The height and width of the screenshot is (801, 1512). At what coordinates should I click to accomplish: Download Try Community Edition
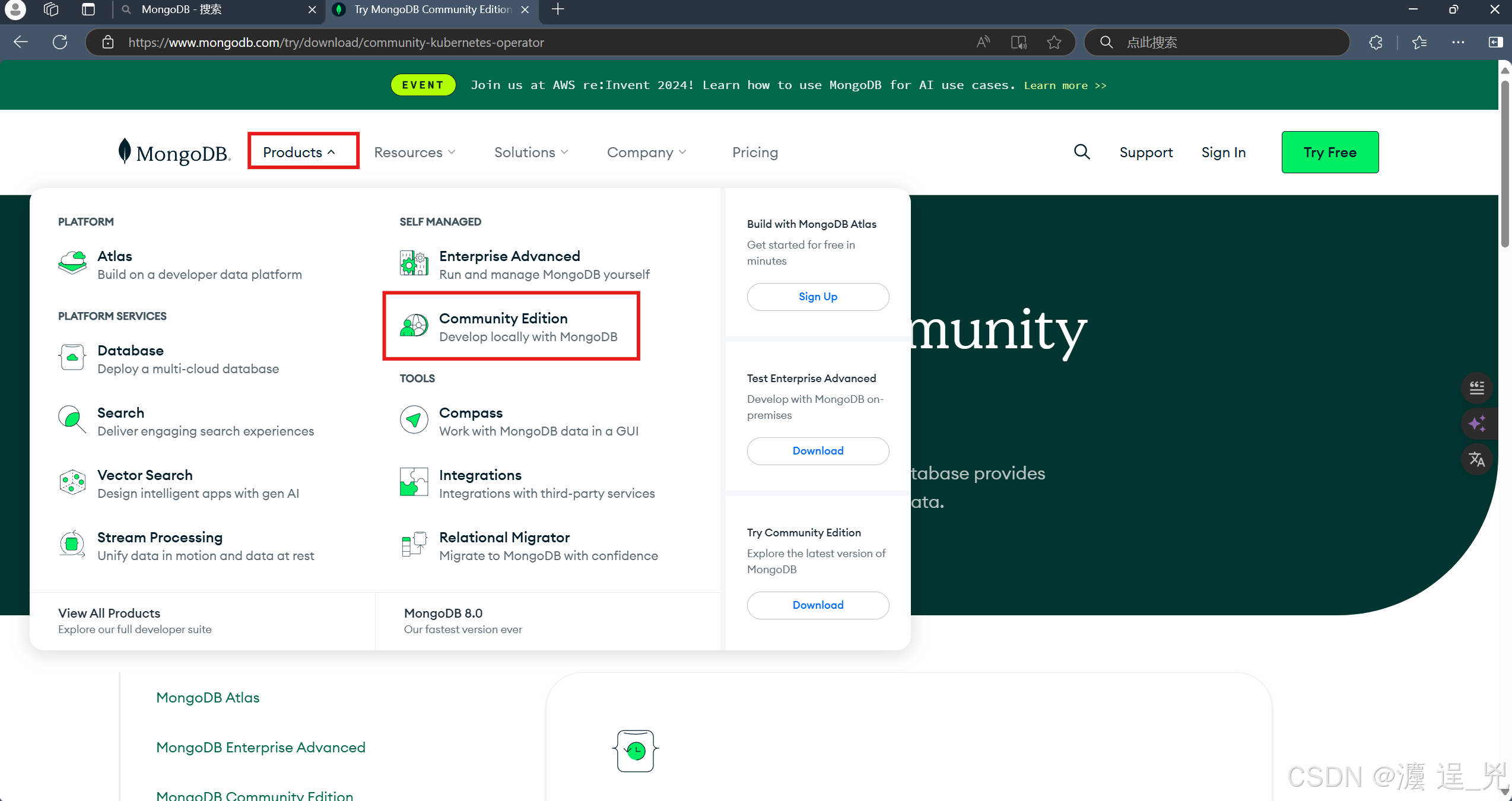point(817,605)
